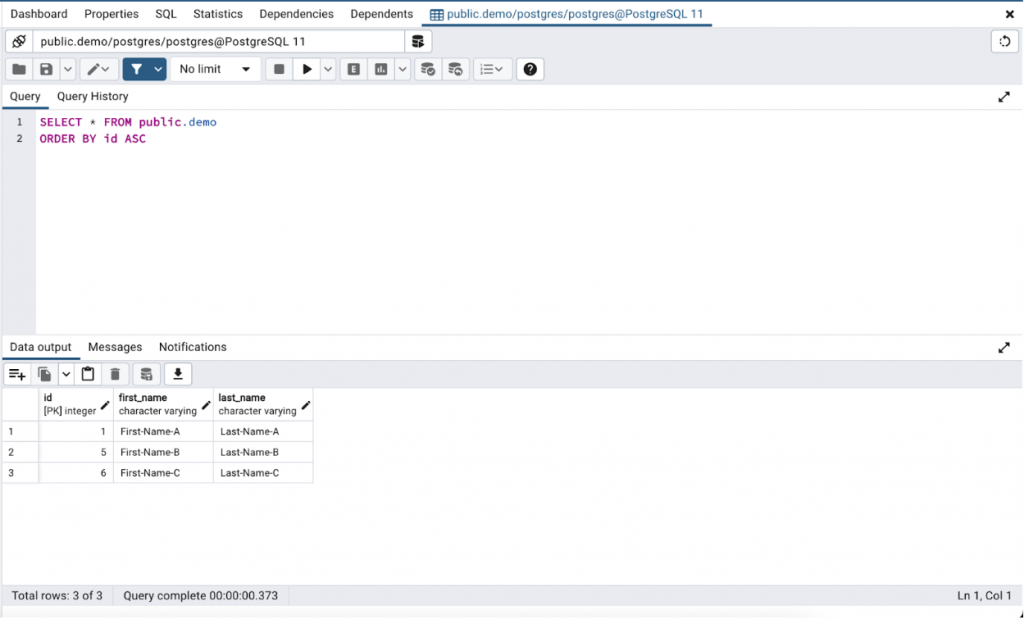
Task: Go to the Dashboard tab
Action: (39, 14)
